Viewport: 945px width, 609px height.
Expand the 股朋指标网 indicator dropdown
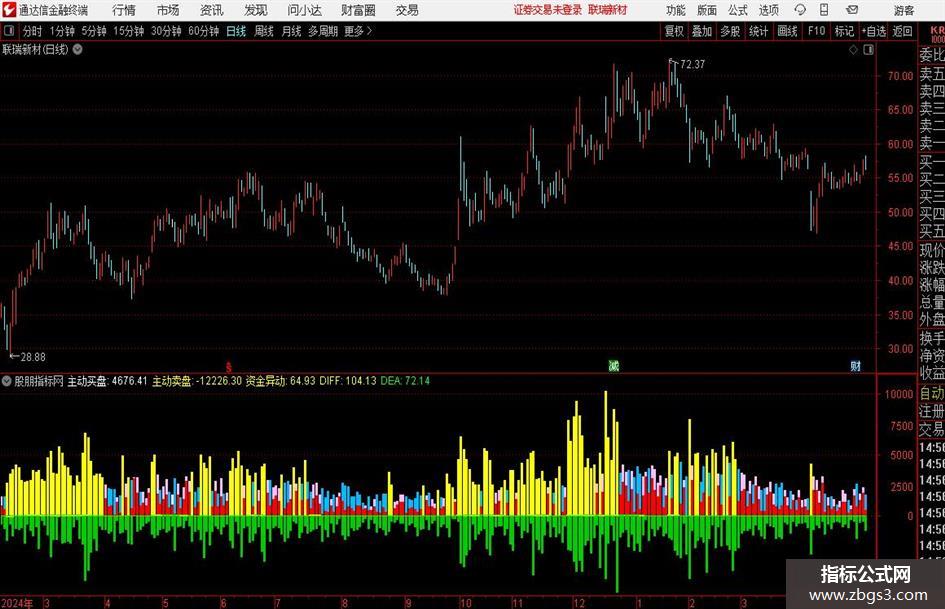coord(7,381)
